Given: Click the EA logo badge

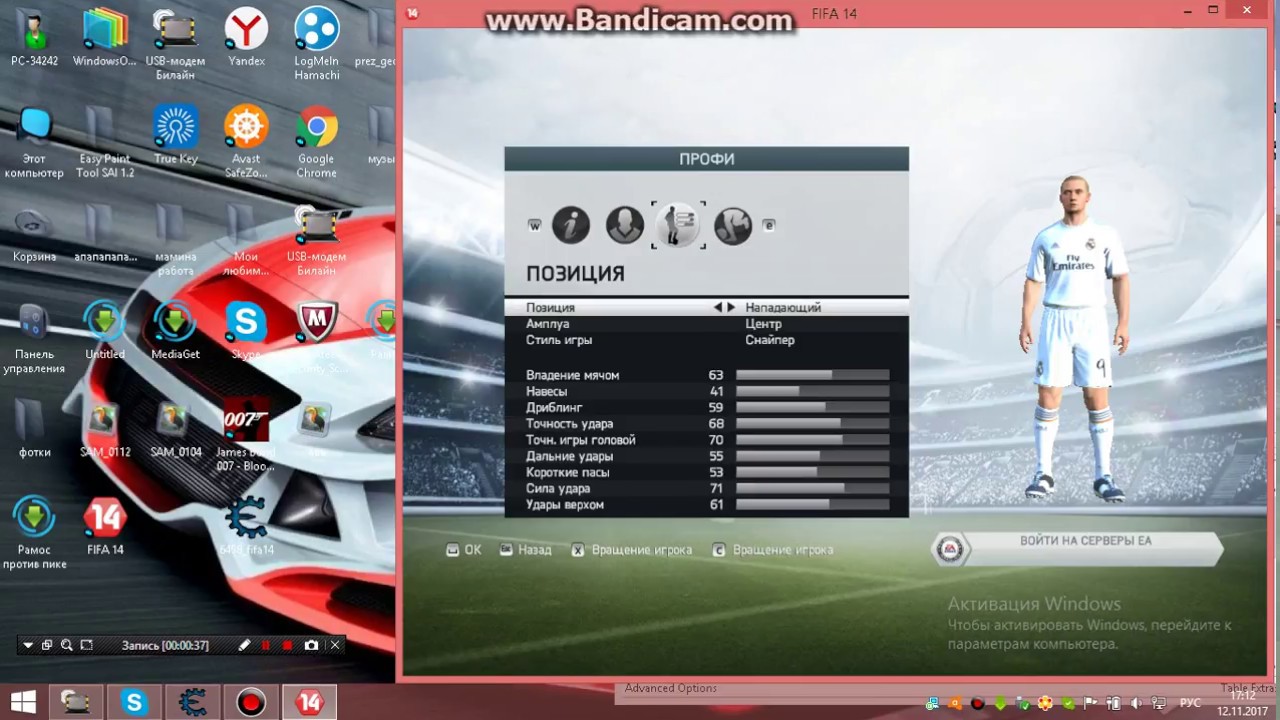Looking at the screenshot, I should (x=950, y=549).
